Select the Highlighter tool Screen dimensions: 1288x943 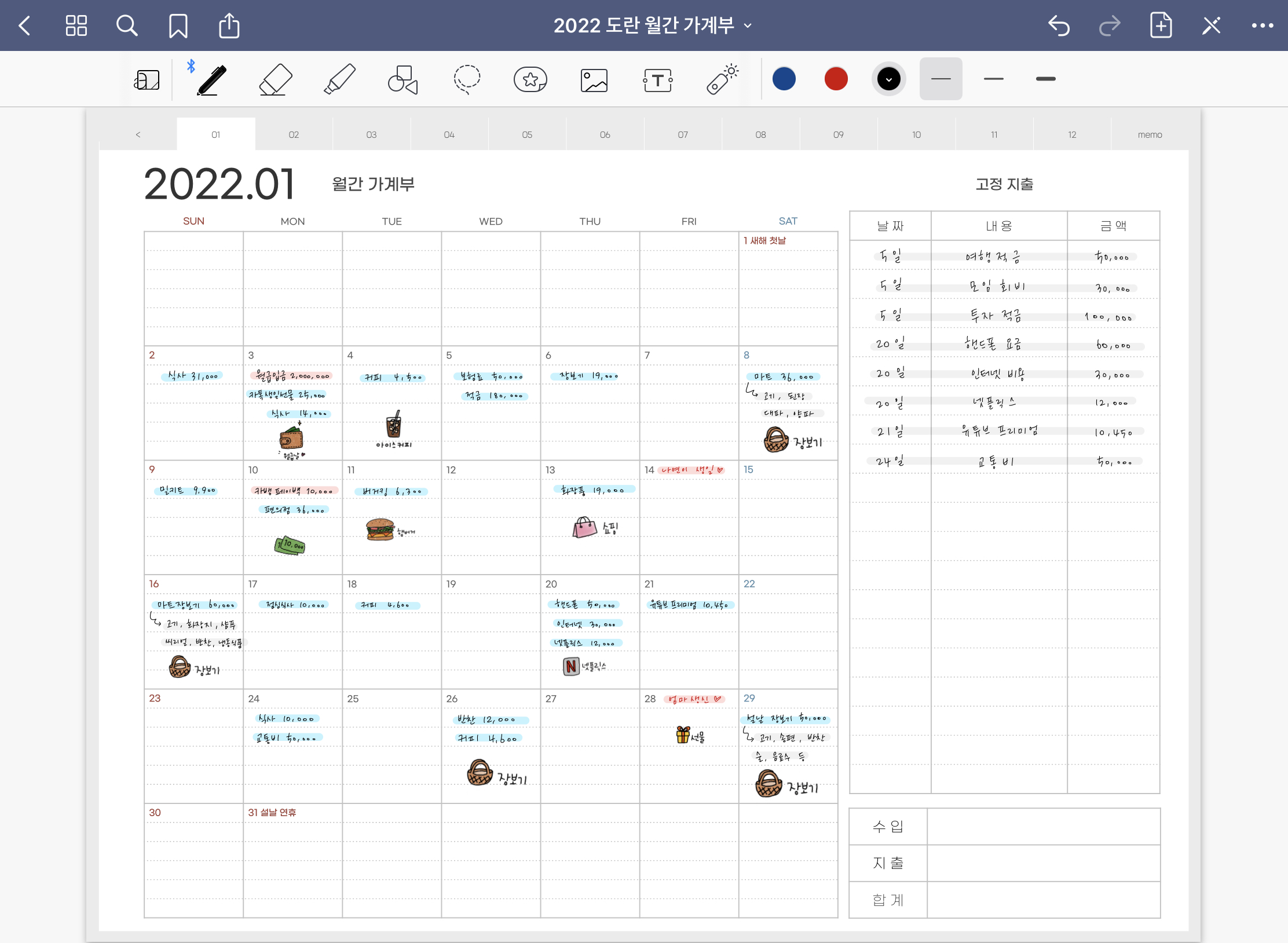[339, 79]
